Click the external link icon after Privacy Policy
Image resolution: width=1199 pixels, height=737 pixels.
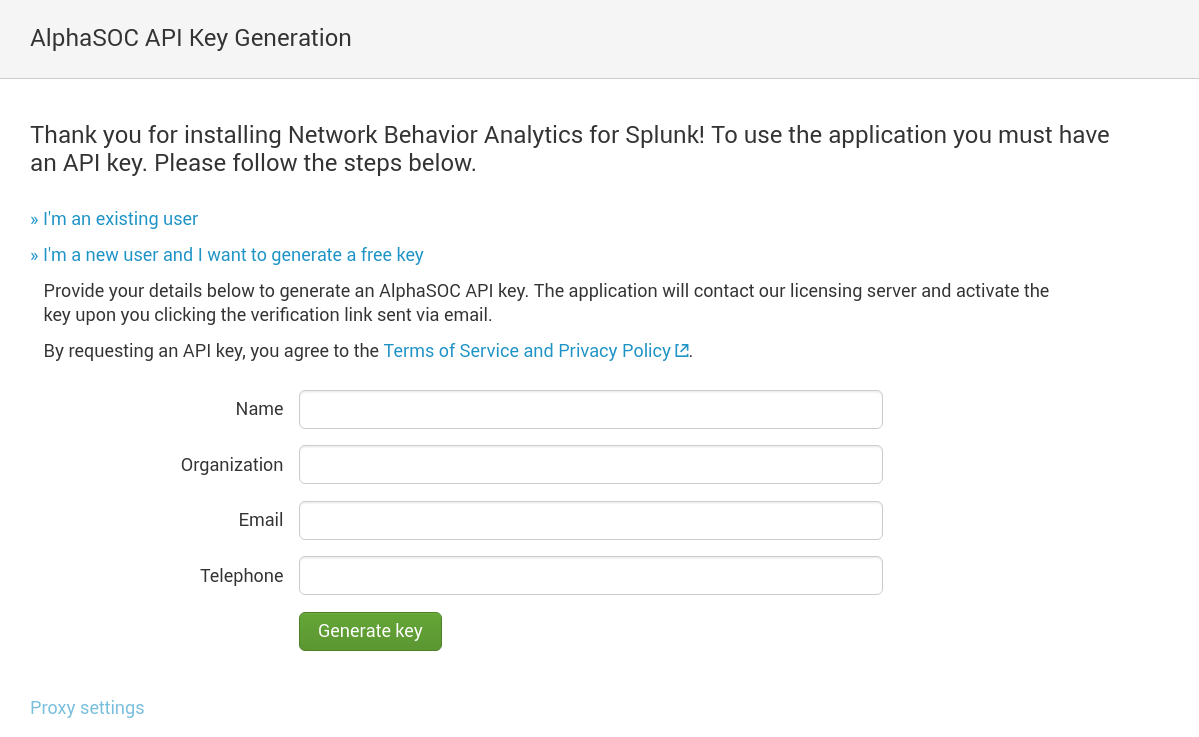682,351
